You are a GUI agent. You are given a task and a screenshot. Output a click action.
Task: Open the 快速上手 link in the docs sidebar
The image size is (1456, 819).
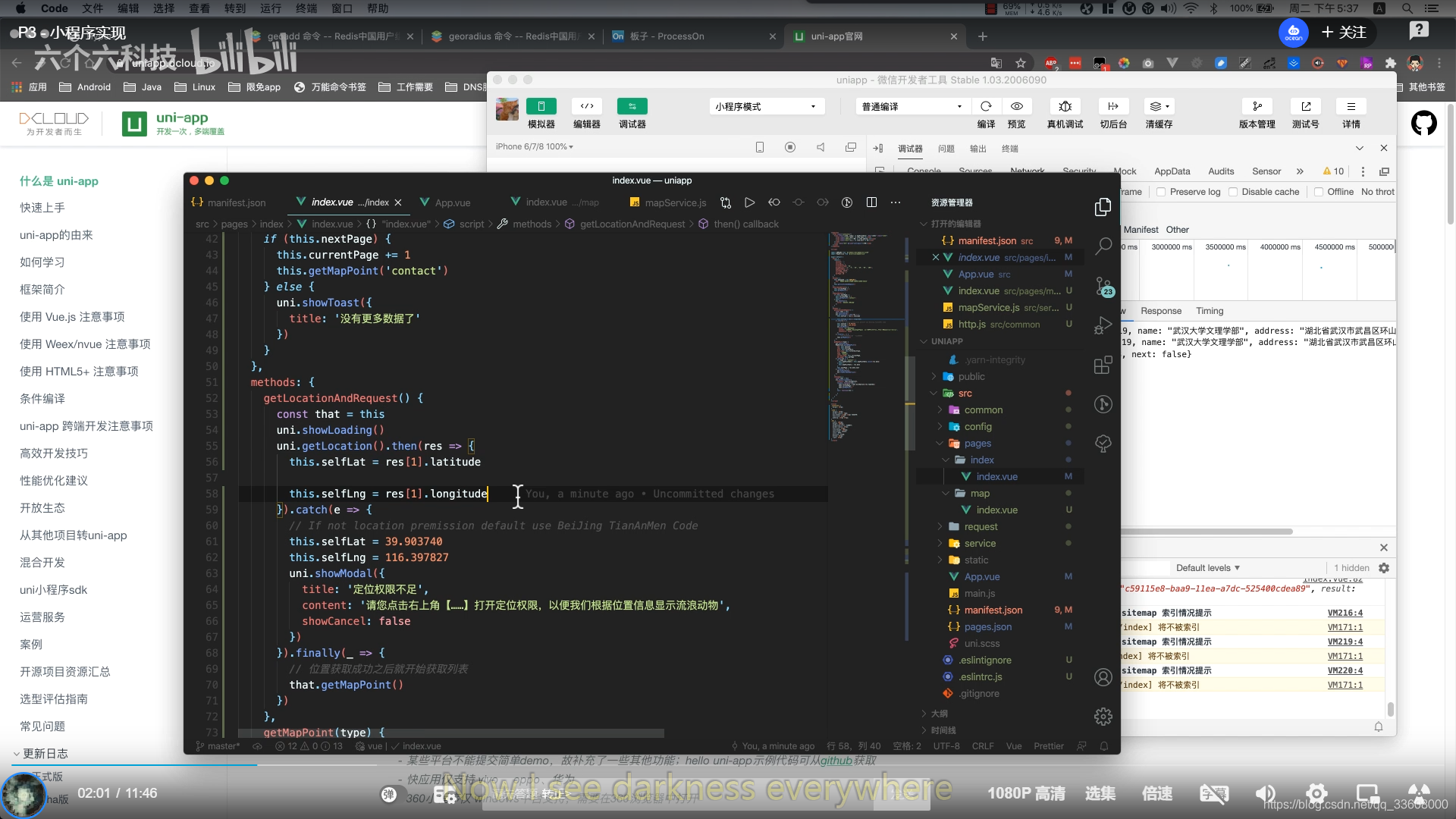point(42,208)
